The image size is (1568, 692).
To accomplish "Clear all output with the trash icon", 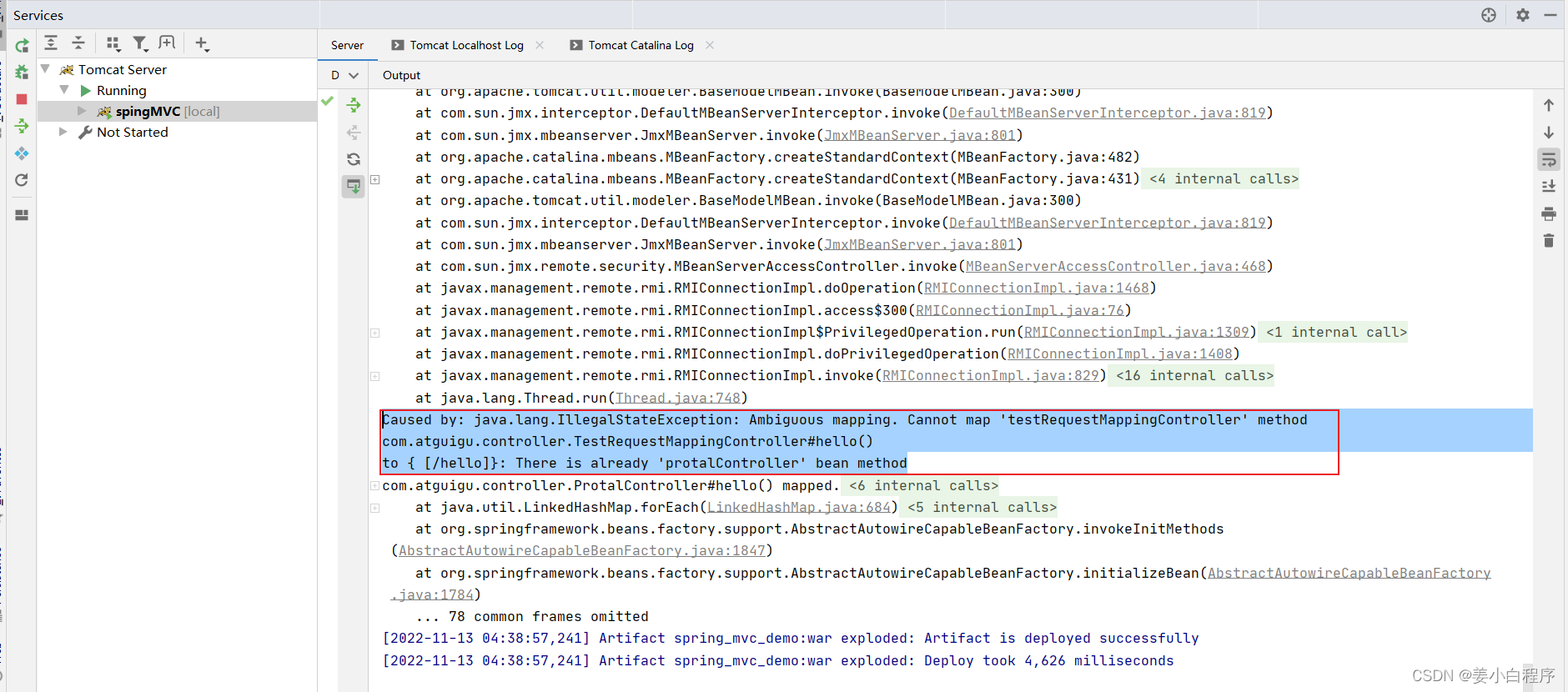I will [1549, 240].
